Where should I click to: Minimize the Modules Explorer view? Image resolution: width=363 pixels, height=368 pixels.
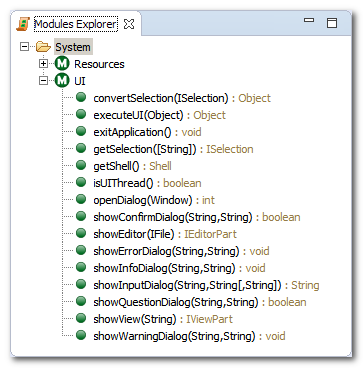pyautogui.click(x=309, y=21)
